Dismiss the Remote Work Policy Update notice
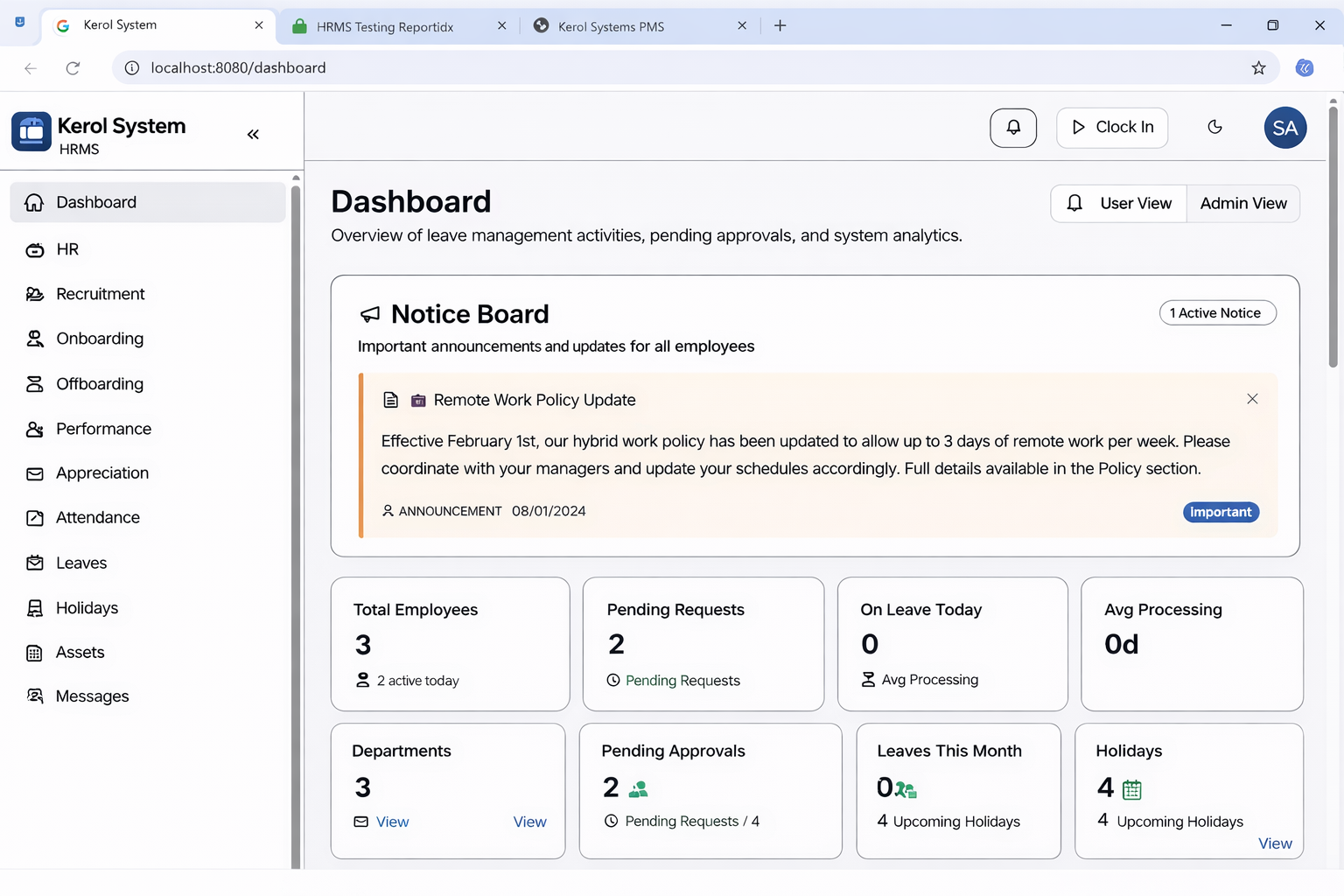 pyautogui.click(x=1252, y=399)
